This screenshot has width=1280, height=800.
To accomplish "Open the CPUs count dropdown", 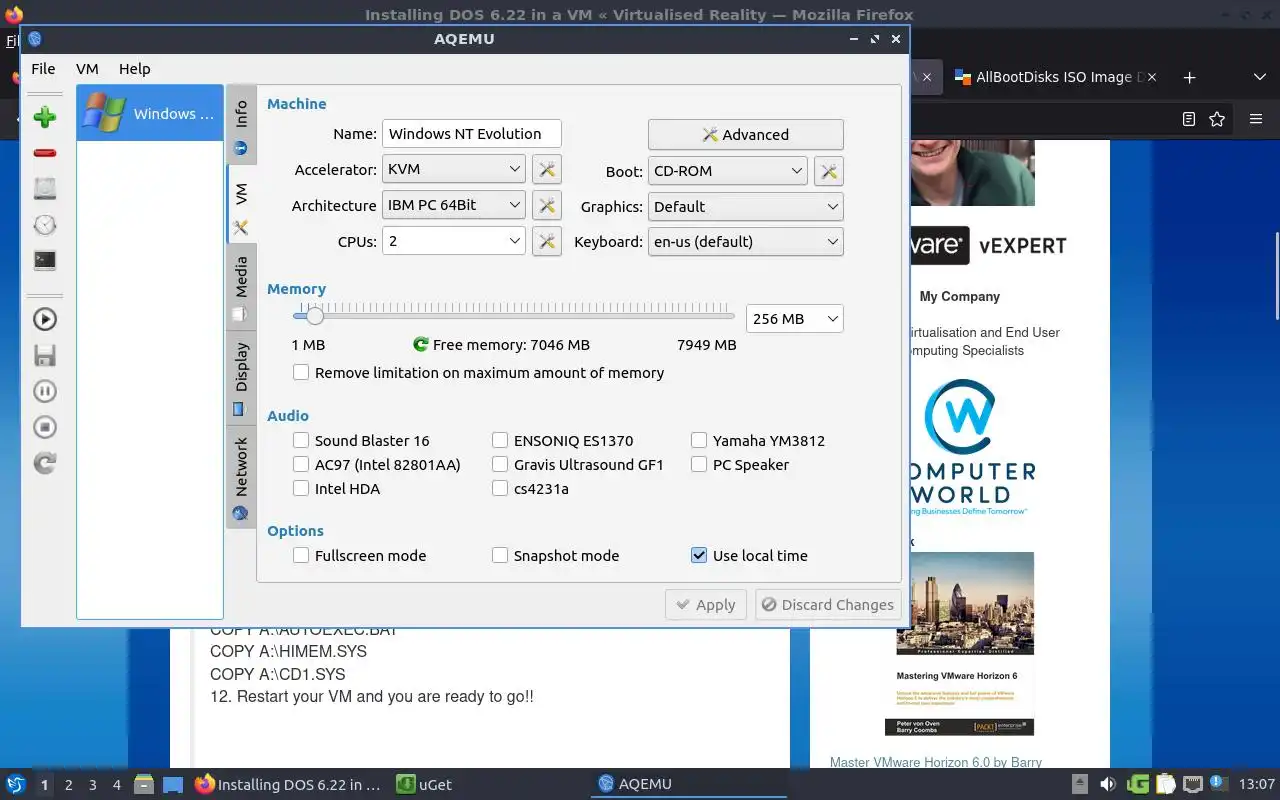I will point(454,241).
